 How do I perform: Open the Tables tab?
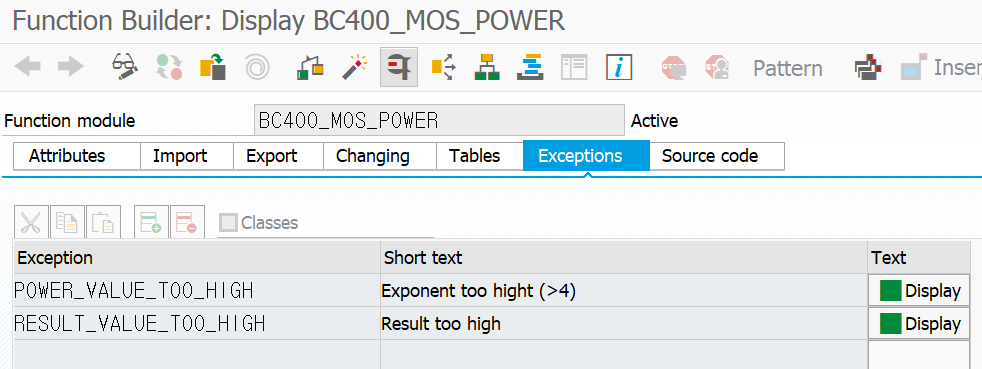480,156
